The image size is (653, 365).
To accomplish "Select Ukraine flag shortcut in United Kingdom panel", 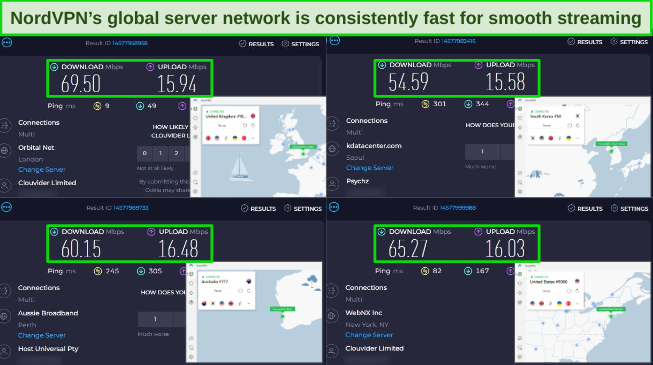I will [x=235, y=138].
